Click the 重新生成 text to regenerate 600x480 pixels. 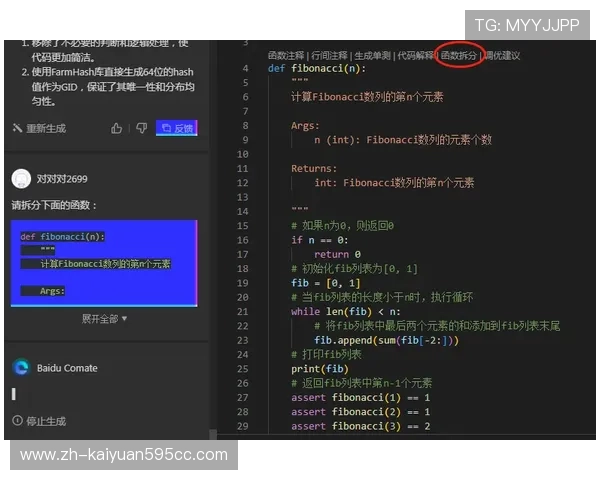tap(46, 129)
